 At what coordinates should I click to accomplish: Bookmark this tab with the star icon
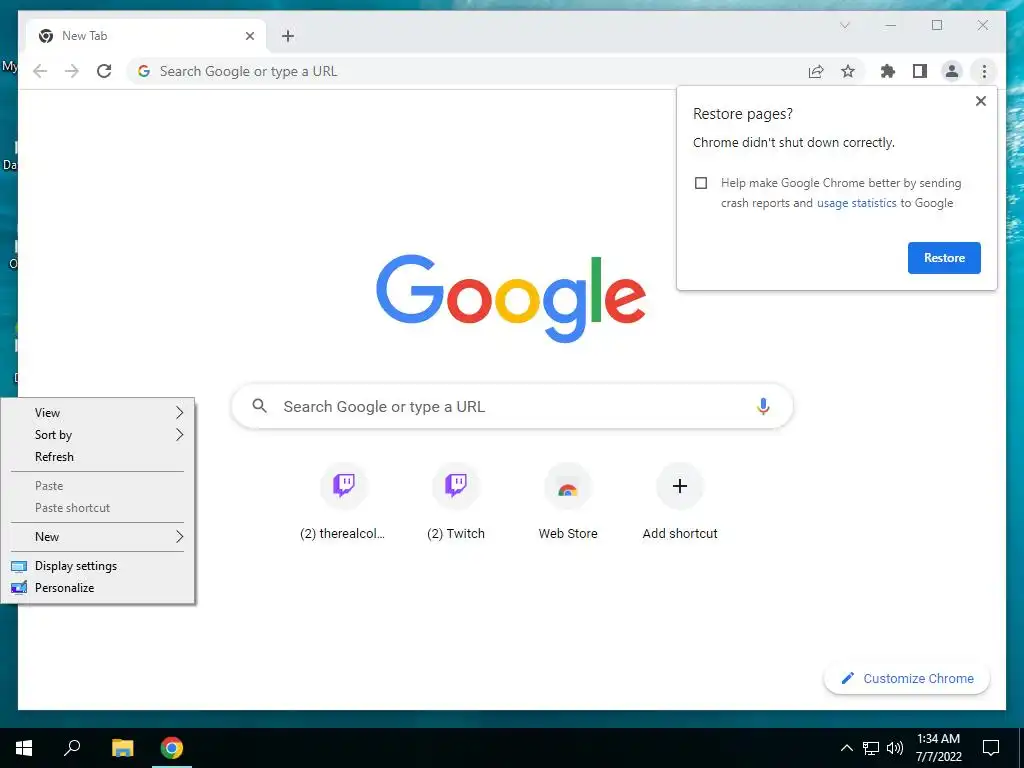click(x=848, y=71)
